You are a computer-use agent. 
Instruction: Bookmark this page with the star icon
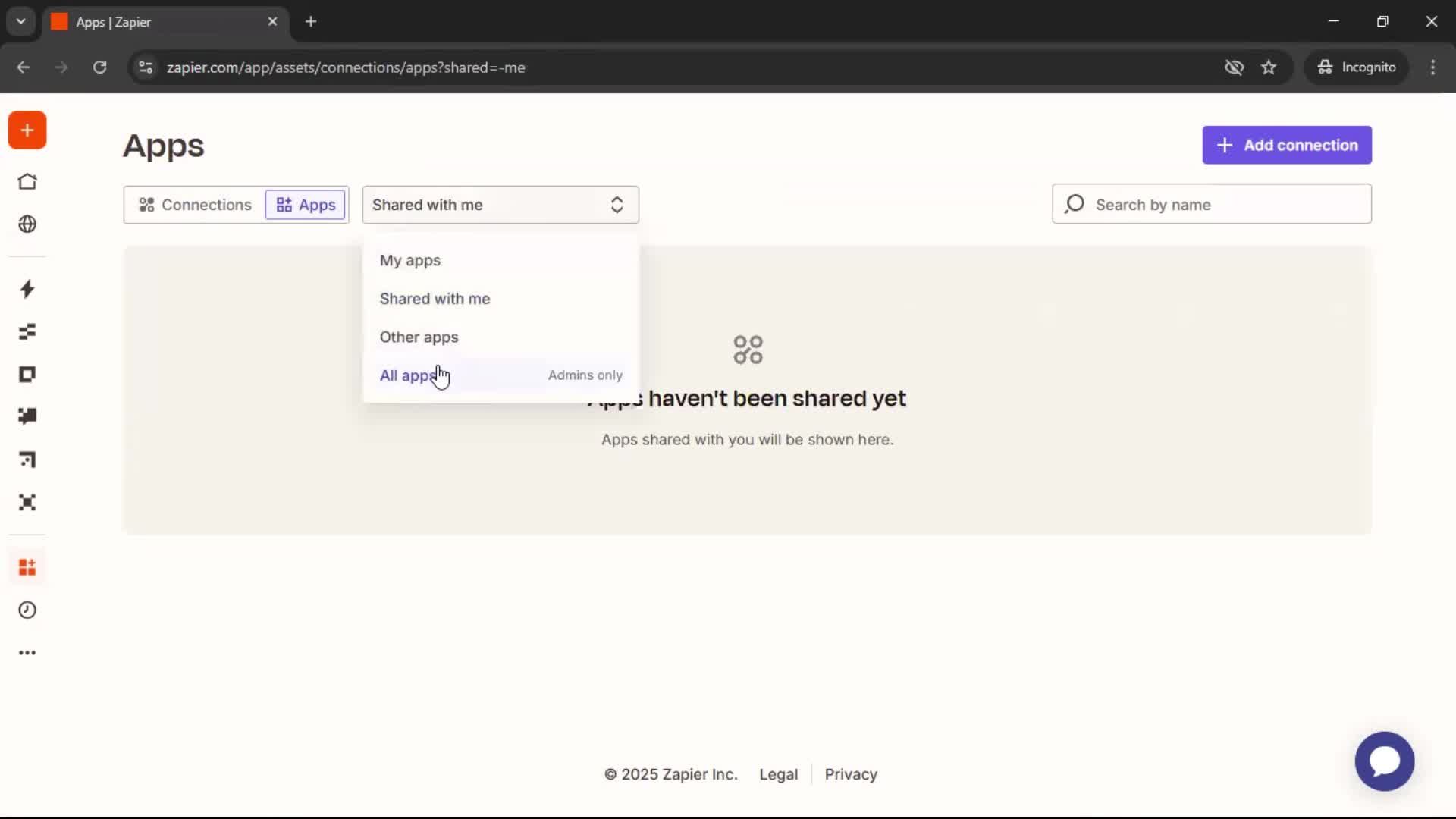coord(1269,67)
